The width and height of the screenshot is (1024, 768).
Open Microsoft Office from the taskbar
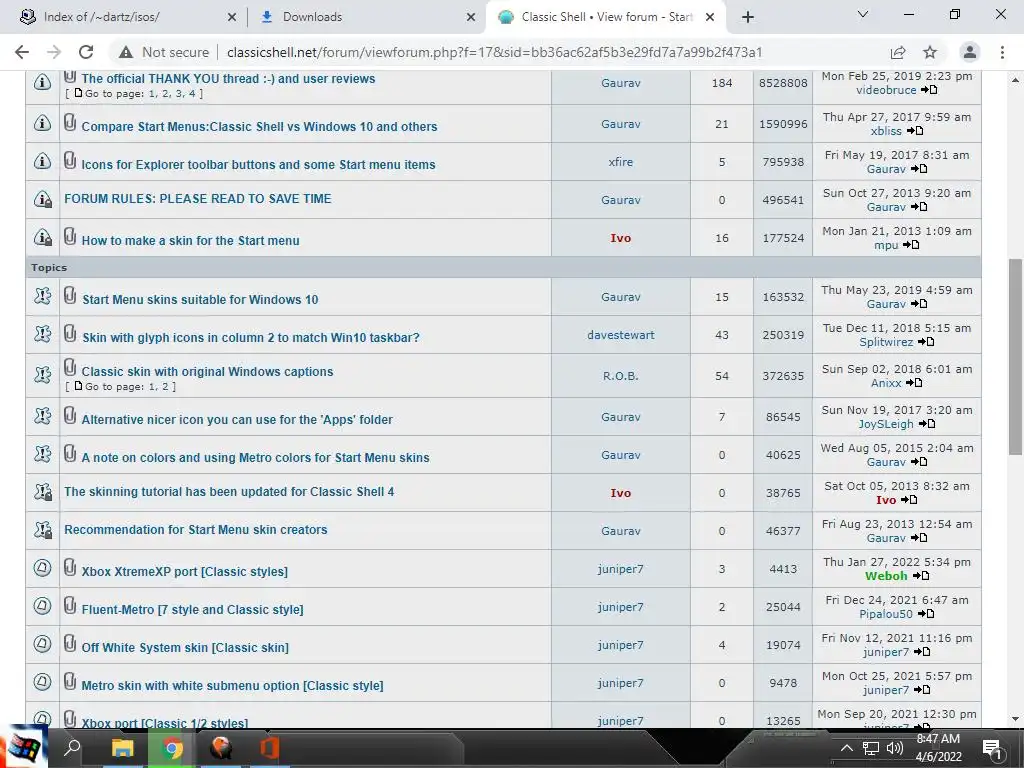(x=270, y=747)
